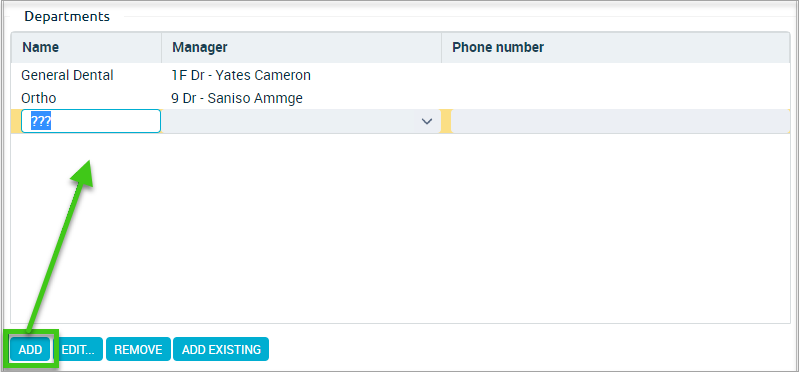The width and height of the screenshot is (799, 372).
Task: Click the Ortho phone number cell
Action: 616,98
